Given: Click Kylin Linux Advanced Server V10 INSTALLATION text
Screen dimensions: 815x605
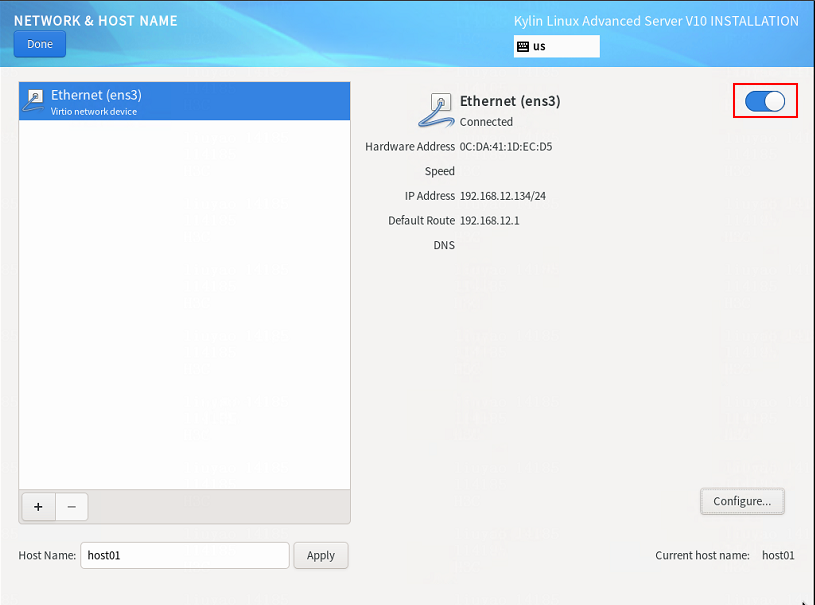Looking at the screenshot, I should coord(656,21).
